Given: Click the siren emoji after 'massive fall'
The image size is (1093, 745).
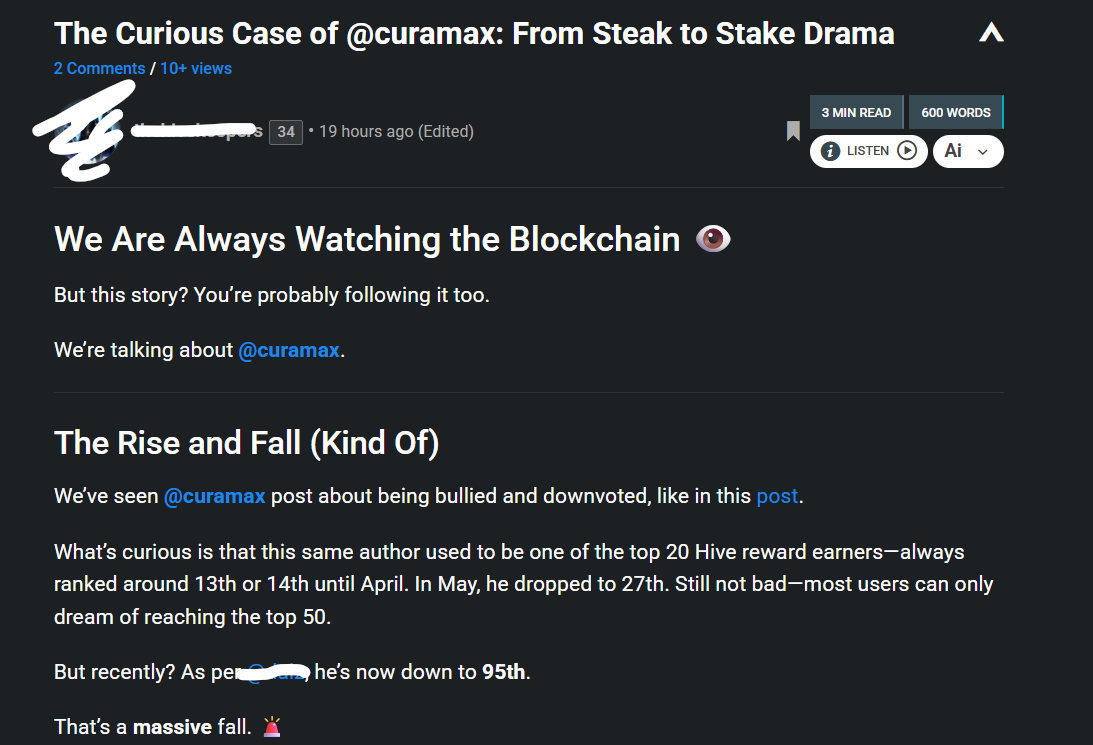Looking at the screenshot, I should tap(272, 727).
